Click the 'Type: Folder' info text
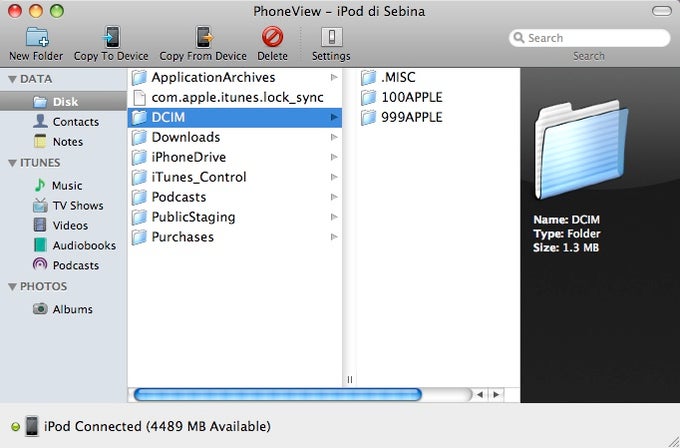Image resolution: width=680 pixels, height=448 pixels. click(567, 234)
